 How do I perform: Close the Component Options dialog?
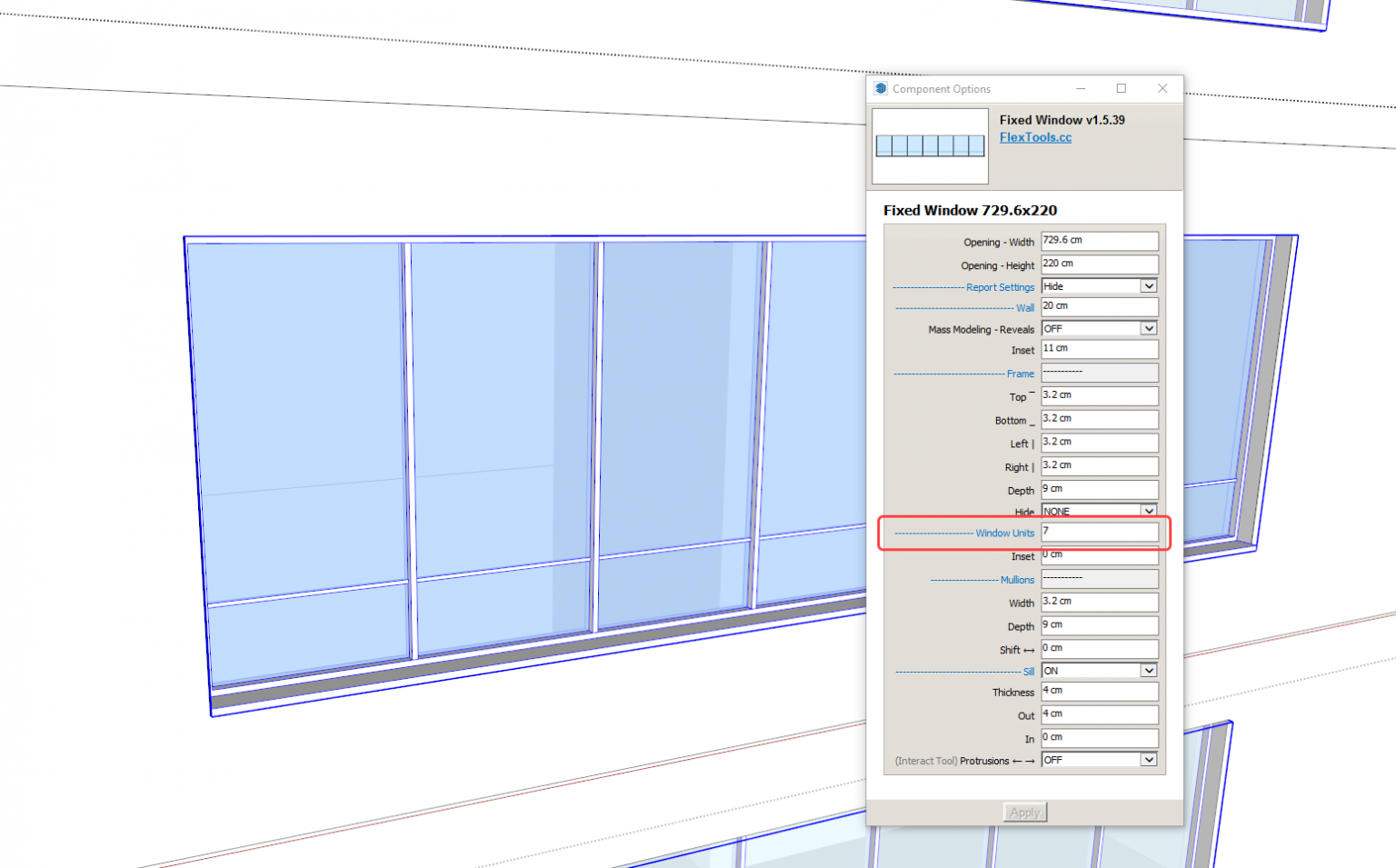[1162, 89]
